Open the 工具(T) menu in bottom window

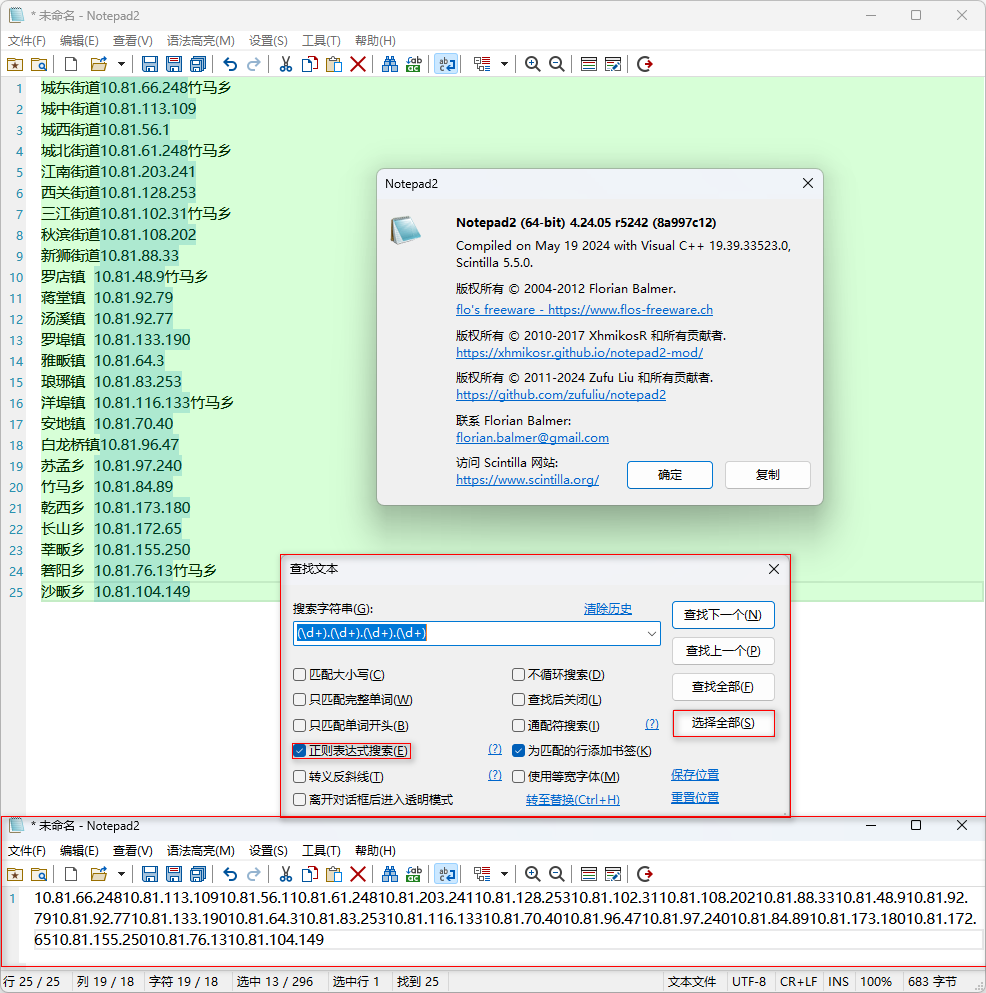321,851
